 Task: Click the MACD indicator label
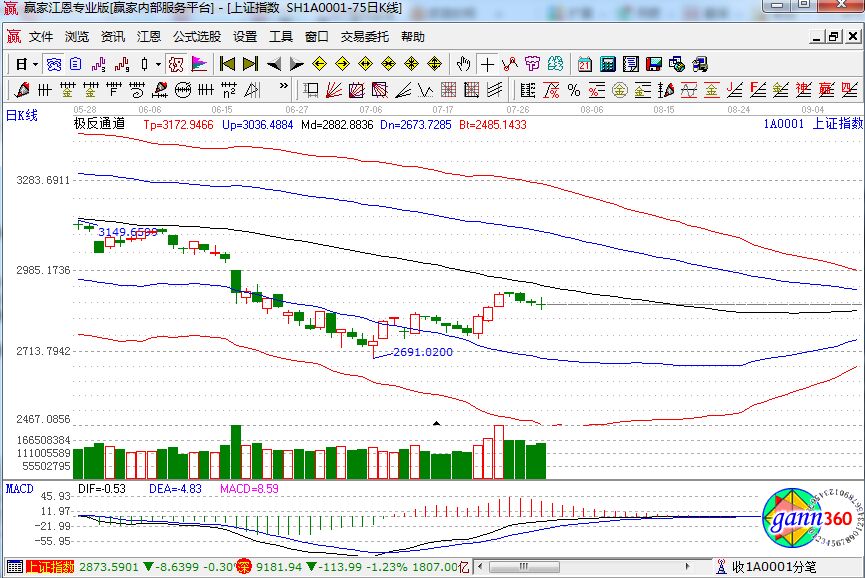[20, 489]
